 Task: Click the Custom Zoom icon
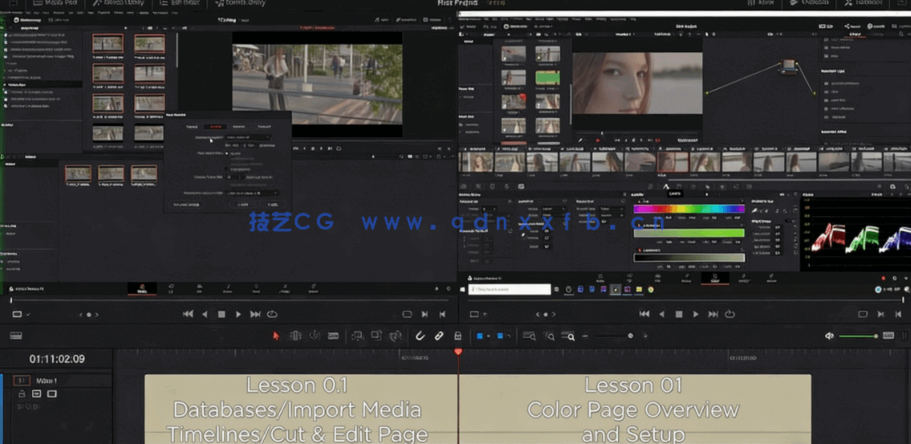point(568,336)
